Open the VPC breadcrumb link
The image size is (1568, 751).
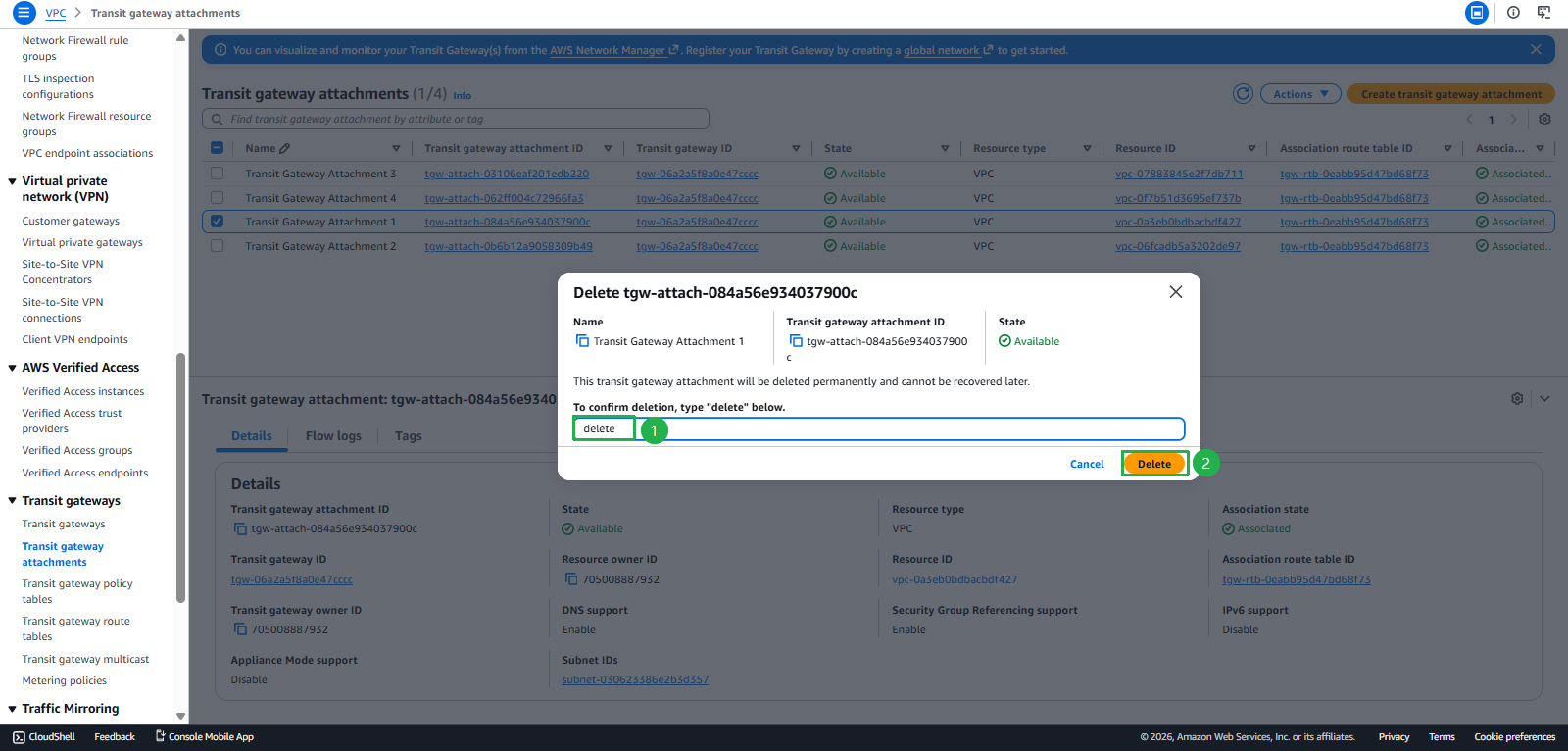tap(56, 13)
